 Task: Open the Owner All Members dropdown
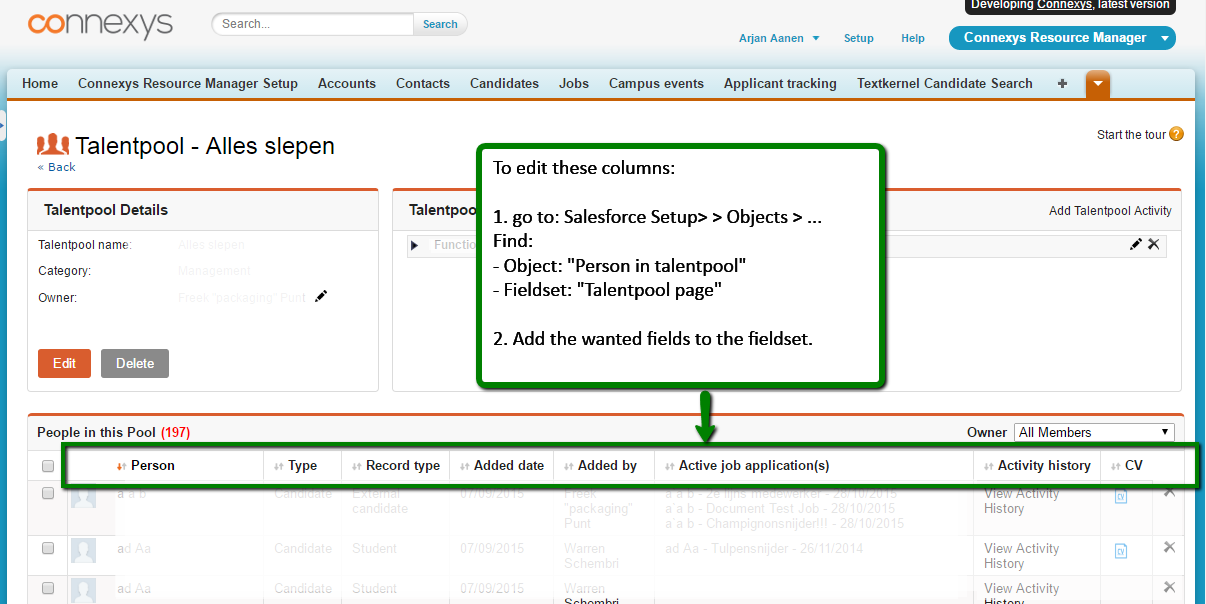pyautogui.click(x=1094, y=432)
